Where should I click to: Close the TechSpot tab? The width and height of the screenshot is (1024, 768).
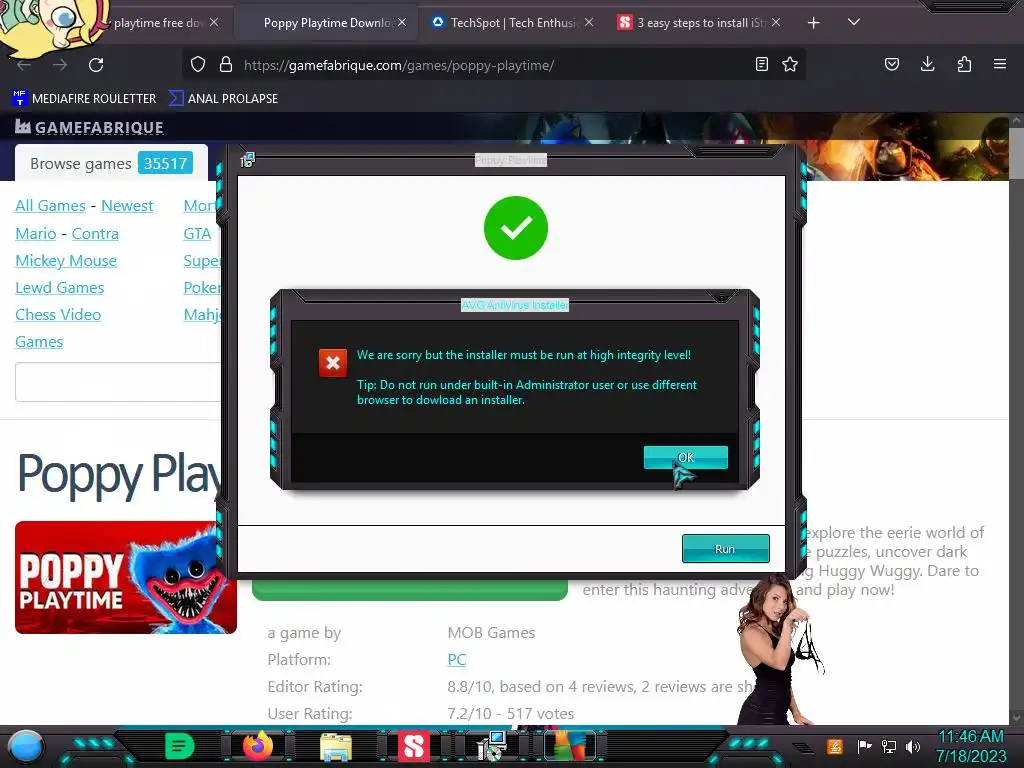point(589,22)
